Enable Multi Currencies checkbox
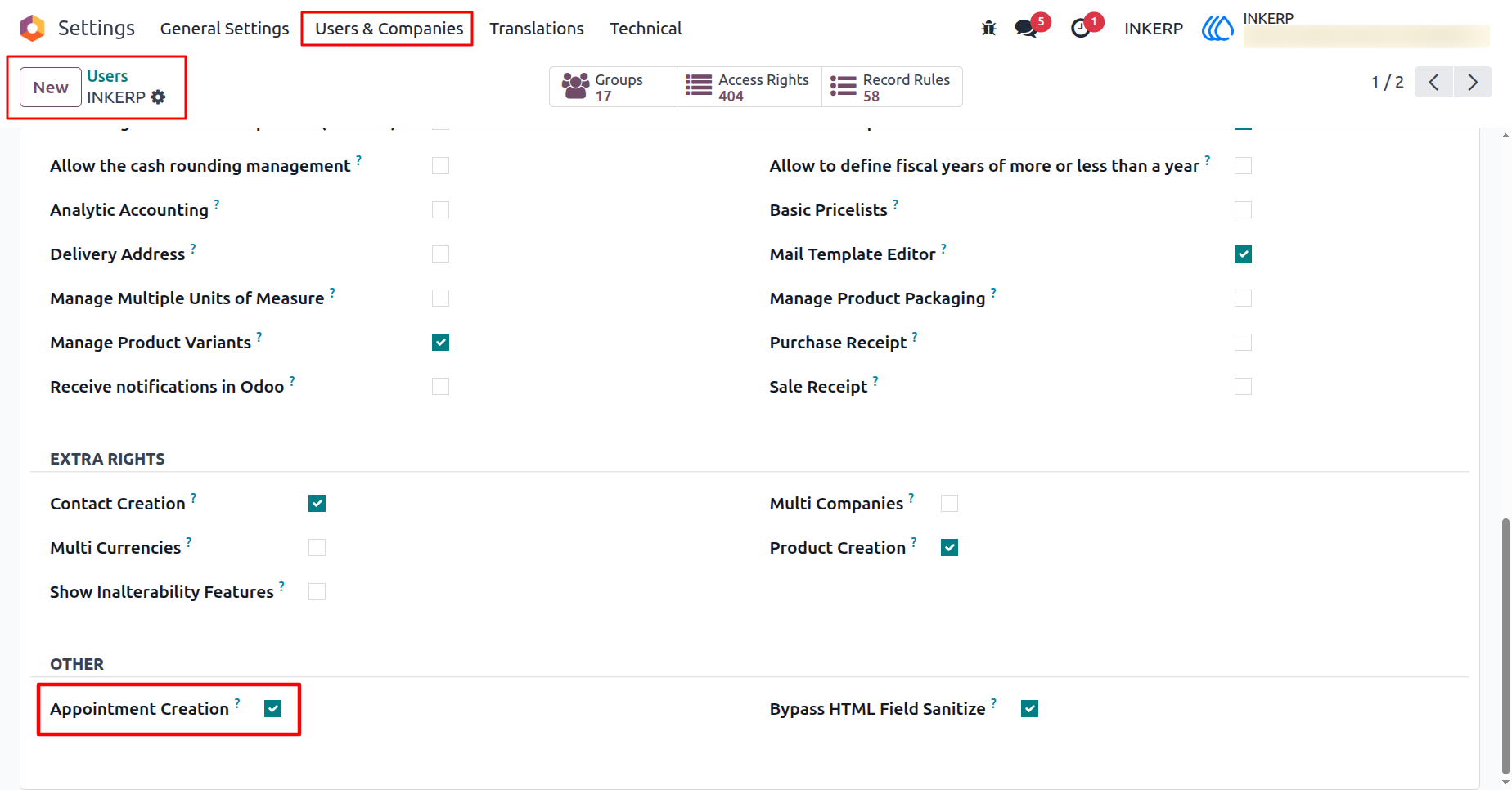This screenshot has height=790, width=1512. pyautogui.click(x=317, y=548)
